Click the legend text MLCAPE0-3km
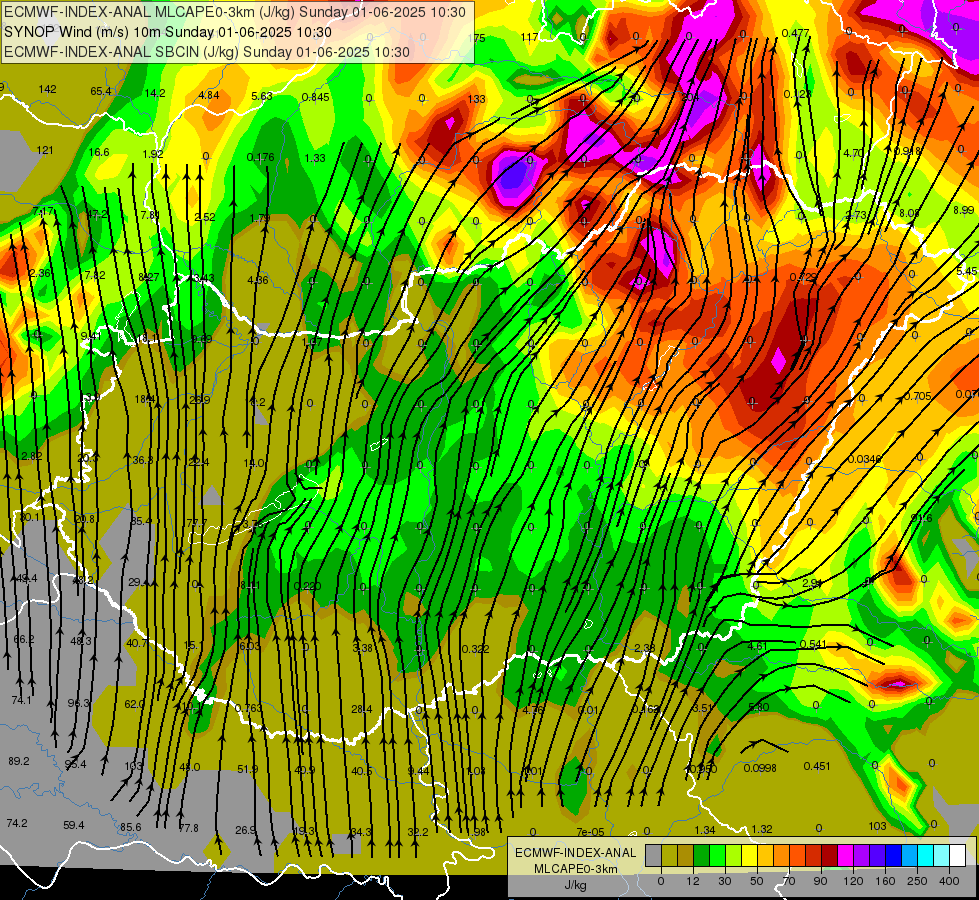This screenshot has height=900, width=979. (575, 869)
